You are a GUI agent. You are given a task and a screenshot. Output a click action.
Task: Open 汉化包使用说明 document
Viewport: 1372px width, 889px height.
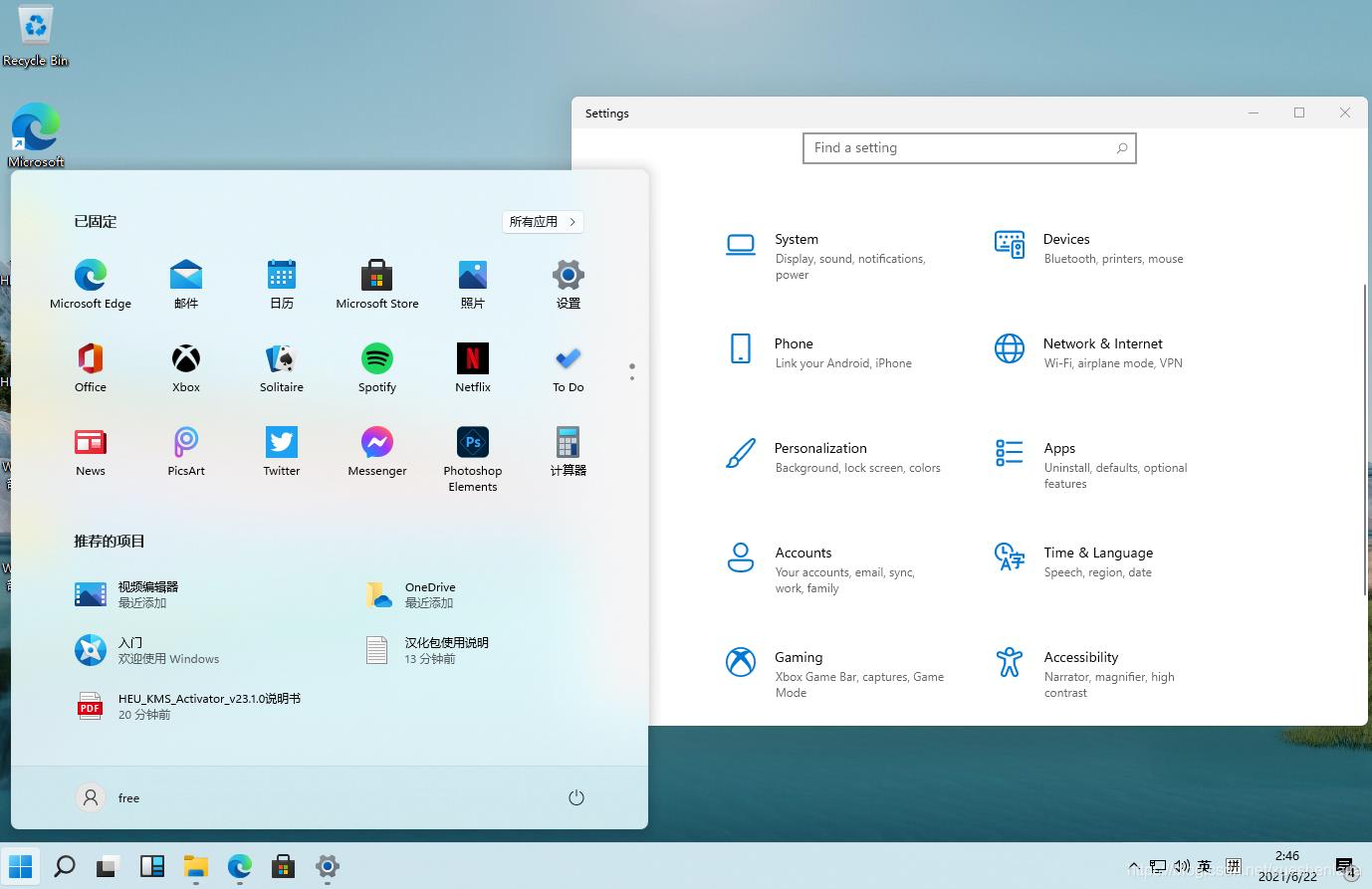tap(426, 650)
